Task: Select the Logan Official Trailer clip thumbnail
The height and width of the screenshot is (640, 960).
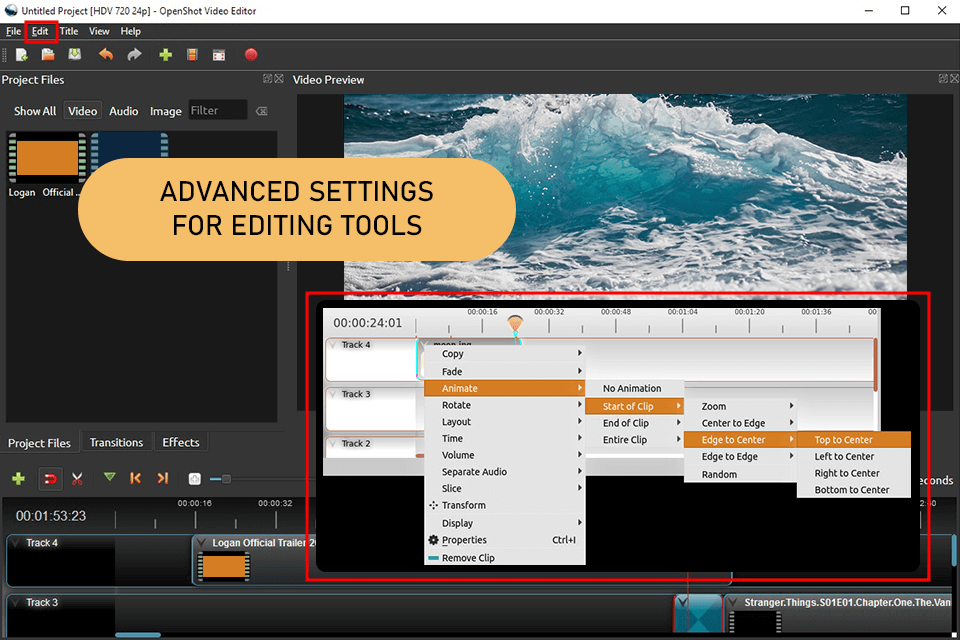Action: tap(224, 566)
